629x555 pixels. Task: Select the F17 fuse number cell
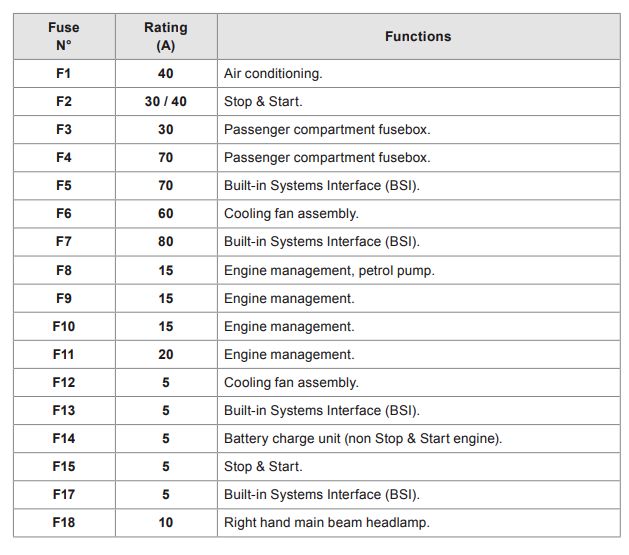63,494
